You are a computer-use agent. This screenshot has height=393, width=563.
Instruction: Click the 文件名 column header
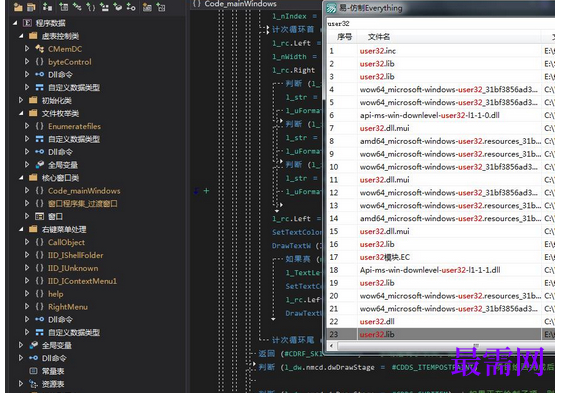[379, 37]
